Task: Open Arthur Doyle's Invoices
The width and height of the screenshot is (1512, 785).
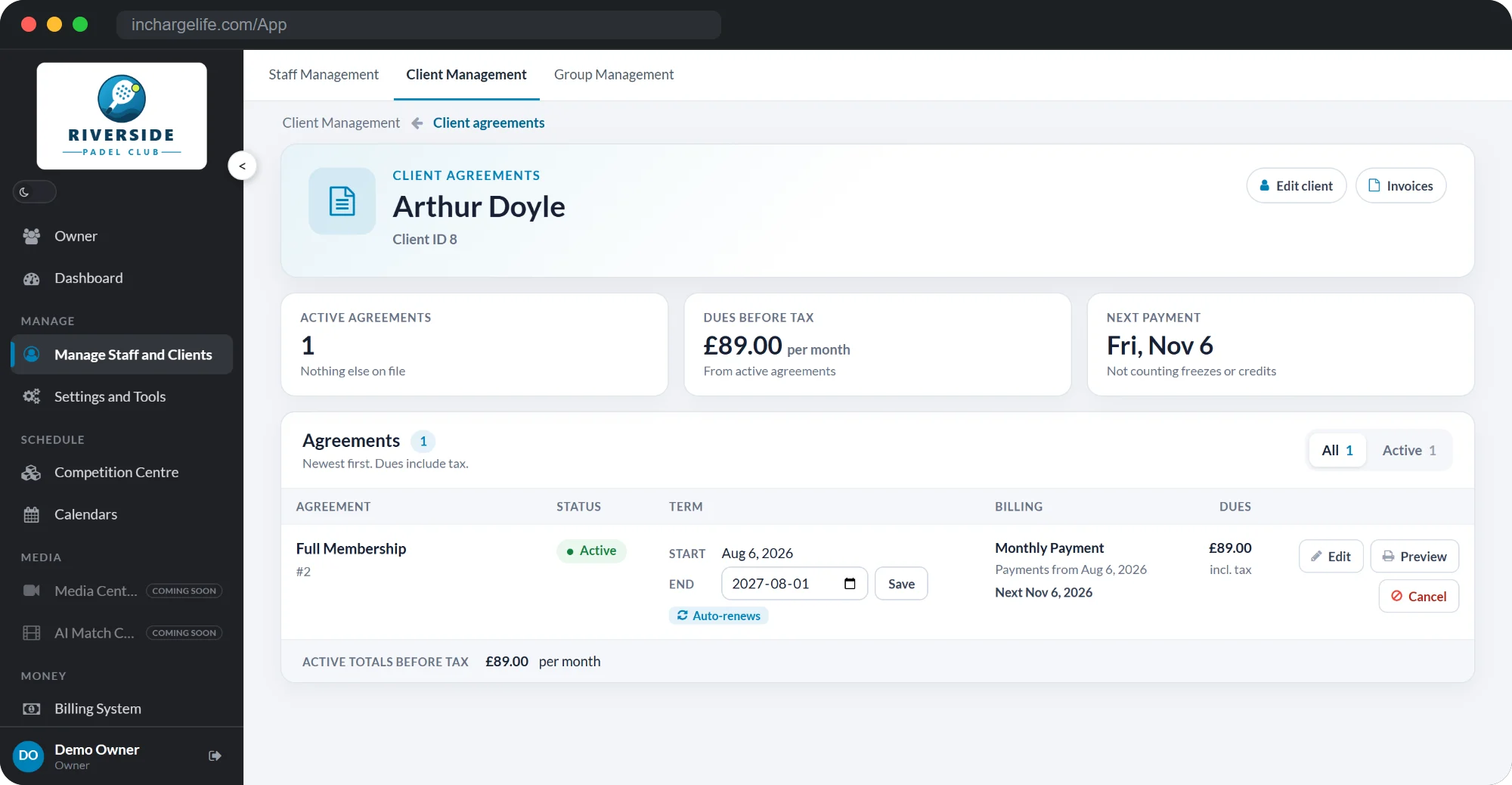Action: coord(1401,186)
